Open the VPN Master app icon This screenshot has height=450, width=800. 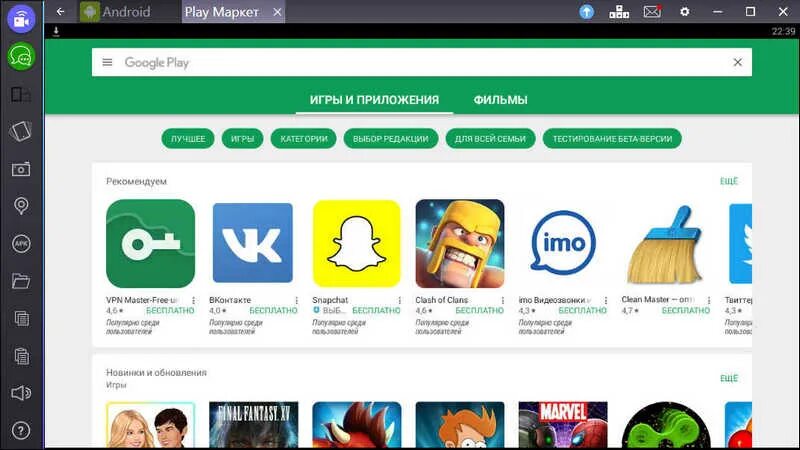pyautogui.click(x=151, y=243)
